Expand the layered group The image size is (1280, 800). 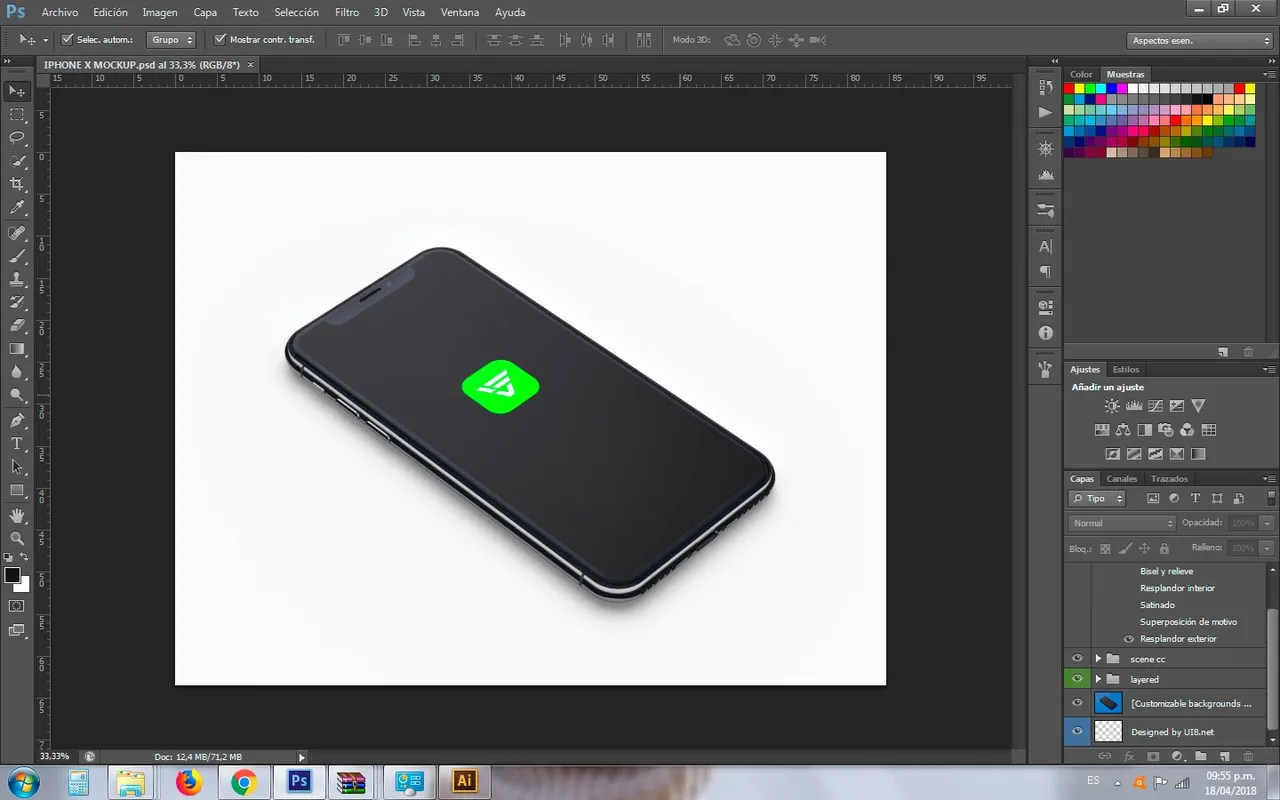[x=1098, y=679]
